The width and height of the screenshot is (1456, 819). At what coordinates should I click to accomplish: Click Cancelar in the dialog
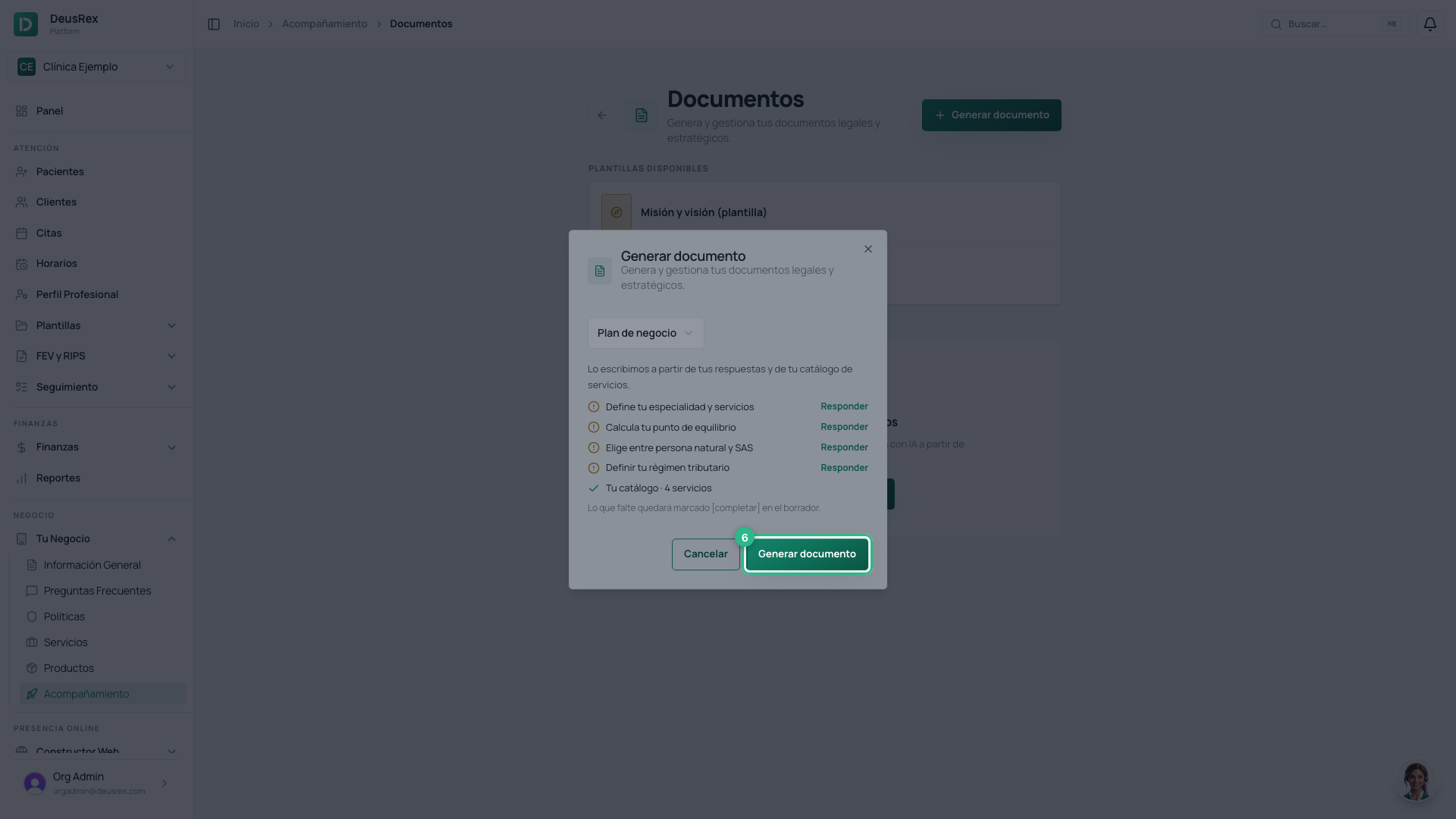point(705,554)
